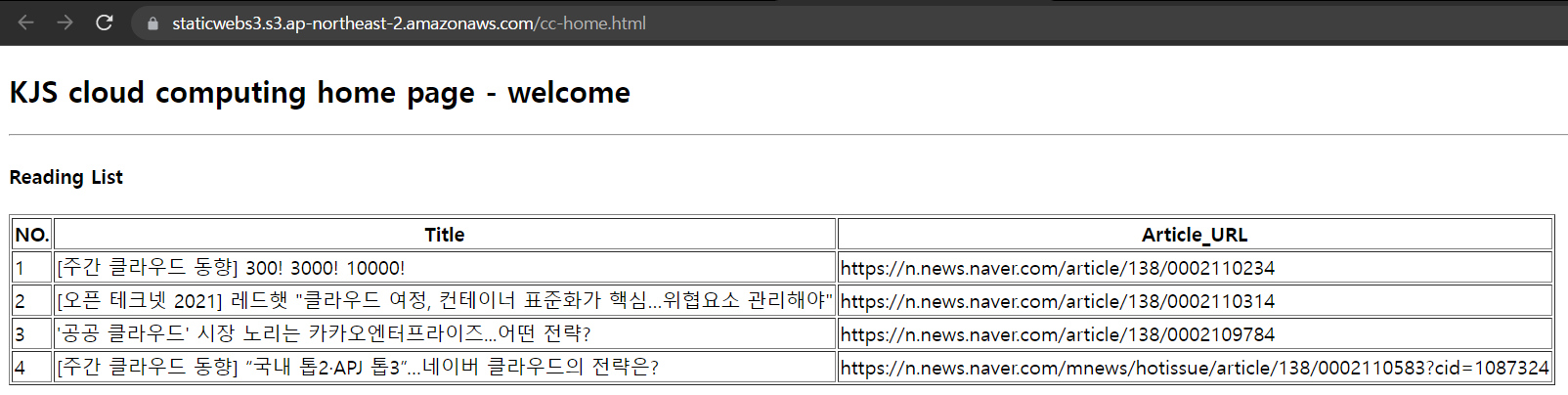Select title '[주간 클라우드 동향] 300! 3000! 10000!'
This screenshot has height=395, width=1568.
pos(231,268)
